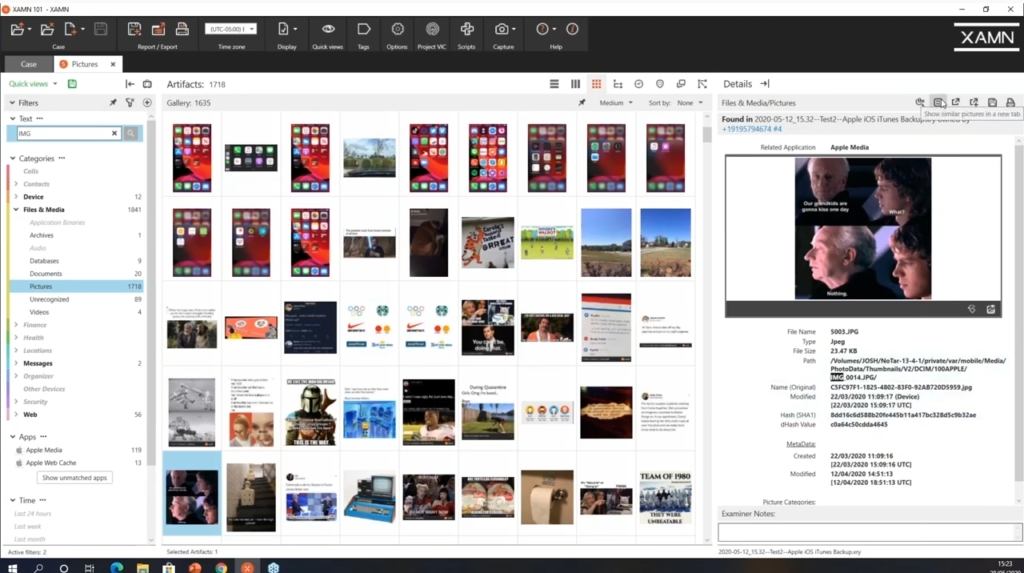The width and height of the screenshot is (1024, 573).
Task: Switch to connection tree view
Action: 618,84
